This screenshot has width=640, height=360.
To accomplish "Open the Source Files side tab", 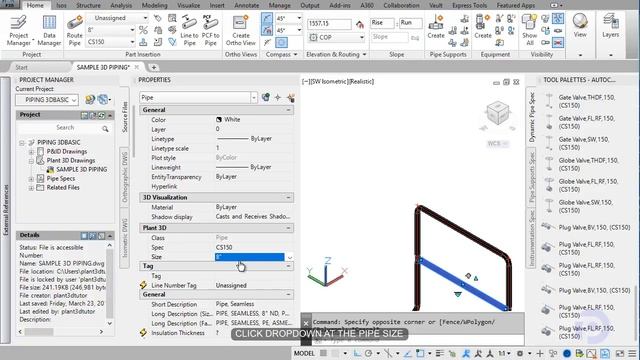I will click(x=124, y=117).
